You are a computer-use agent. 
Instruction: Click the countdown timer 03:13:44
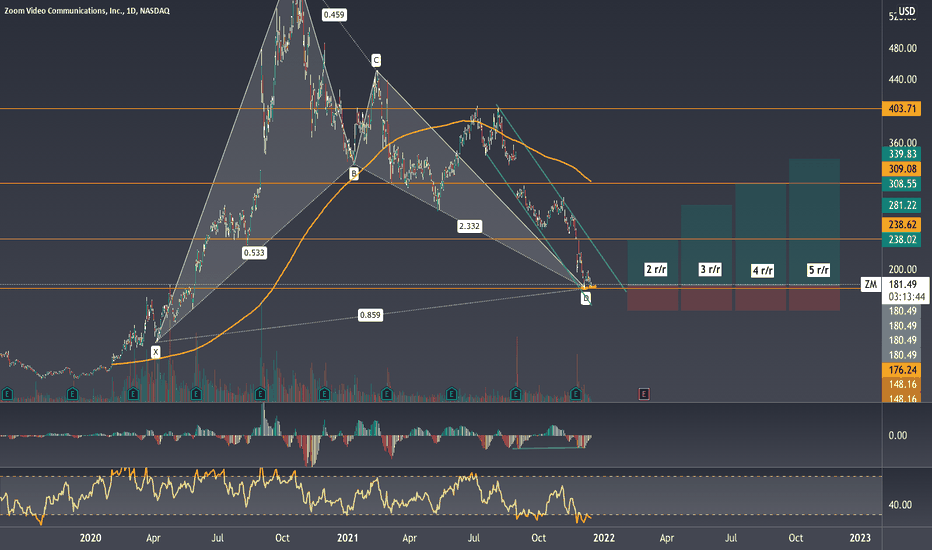click(906, 297)
